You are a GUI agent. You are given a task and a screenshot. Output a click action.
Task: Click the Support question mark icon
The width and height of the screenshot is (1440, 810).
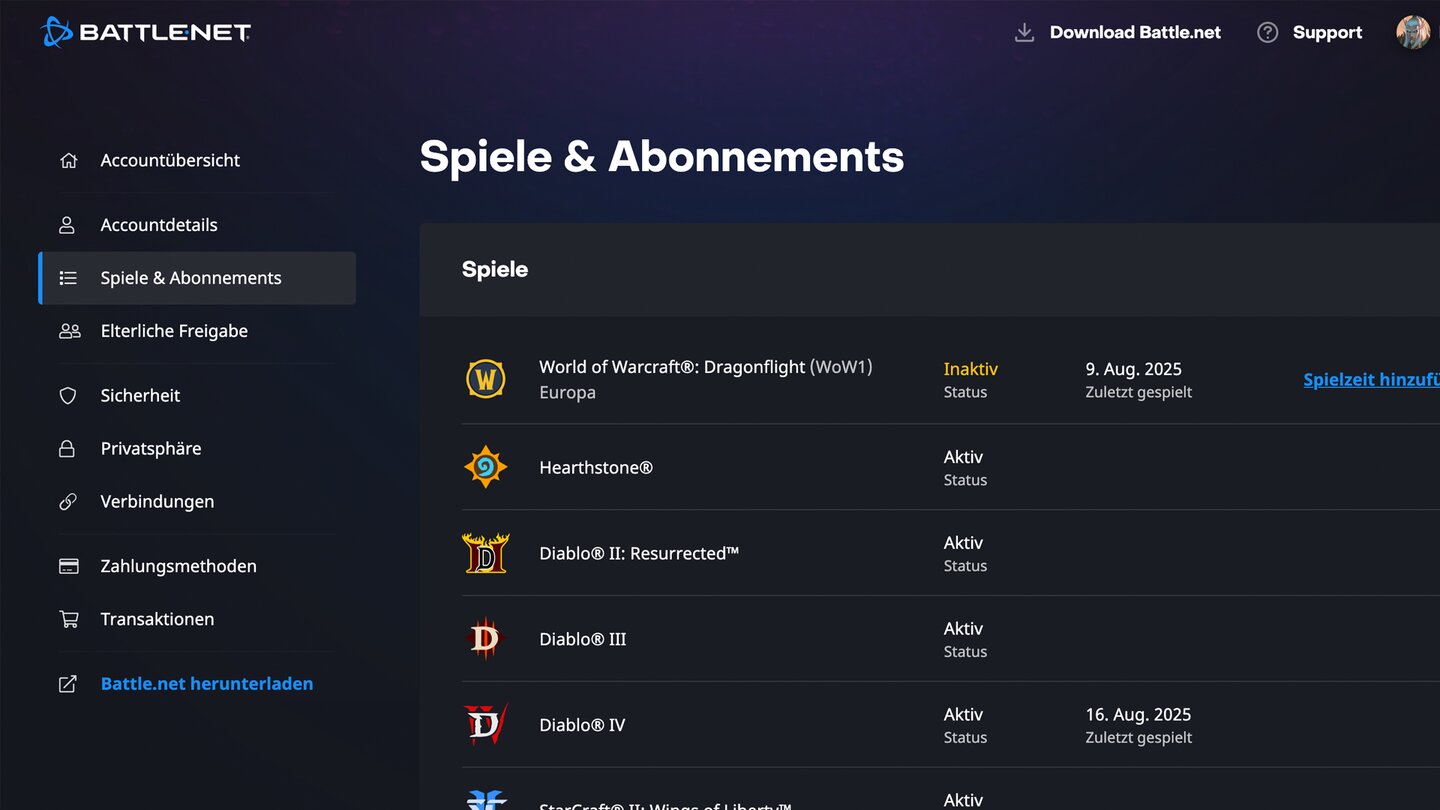tap(1267, 33)
